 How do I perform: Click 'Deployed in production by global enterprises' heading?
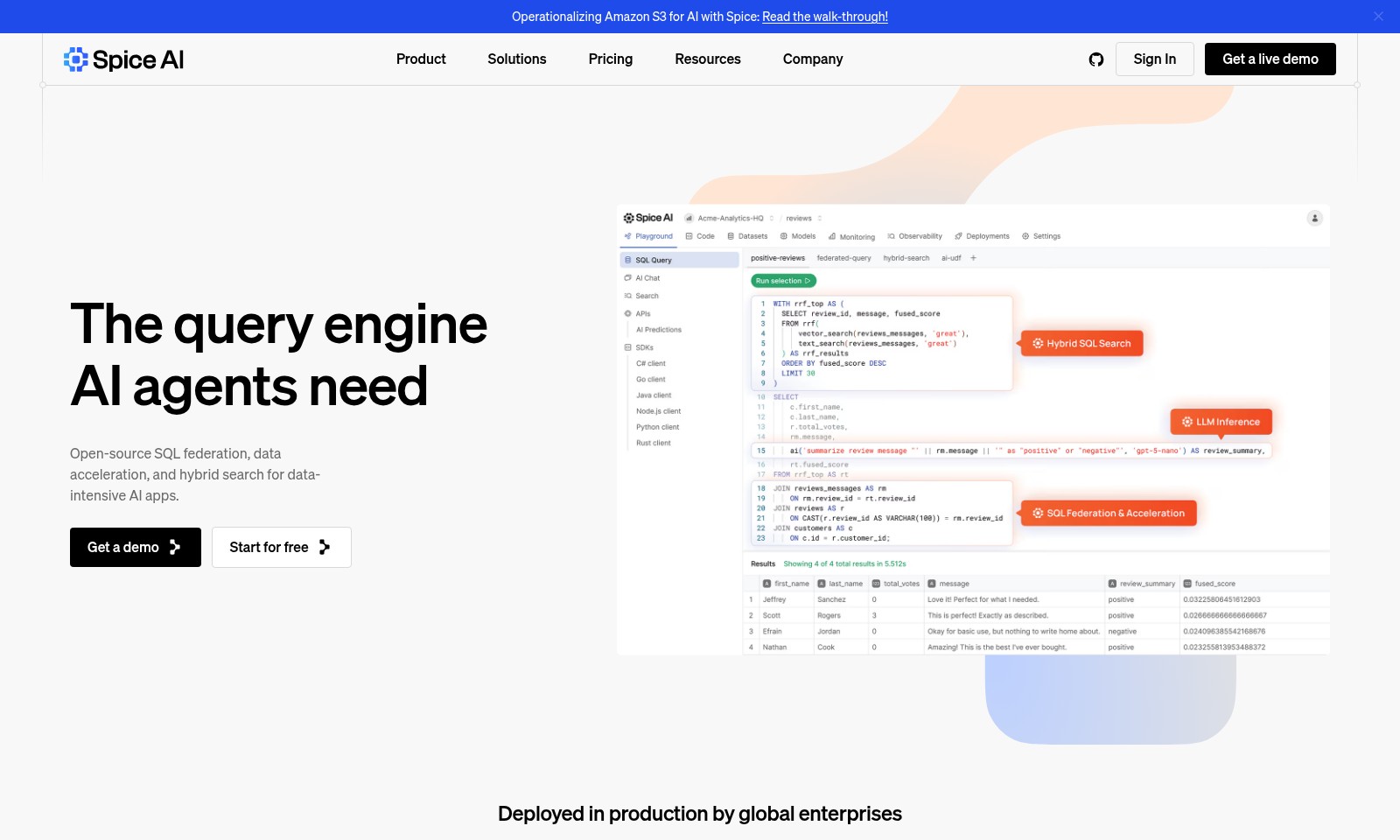point(700,814)
